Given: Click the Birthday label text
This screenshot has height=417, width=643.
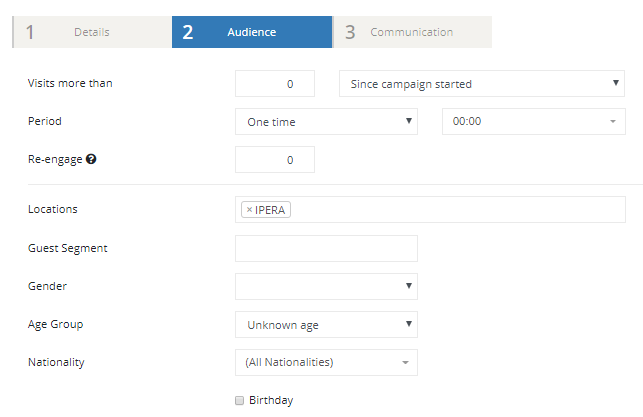Looking at the screenshot, I should coord(271,400).
